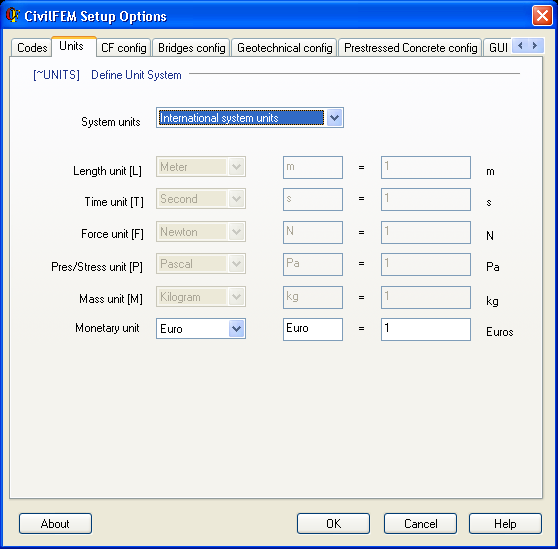Open the CF config tab

[123, 48]
